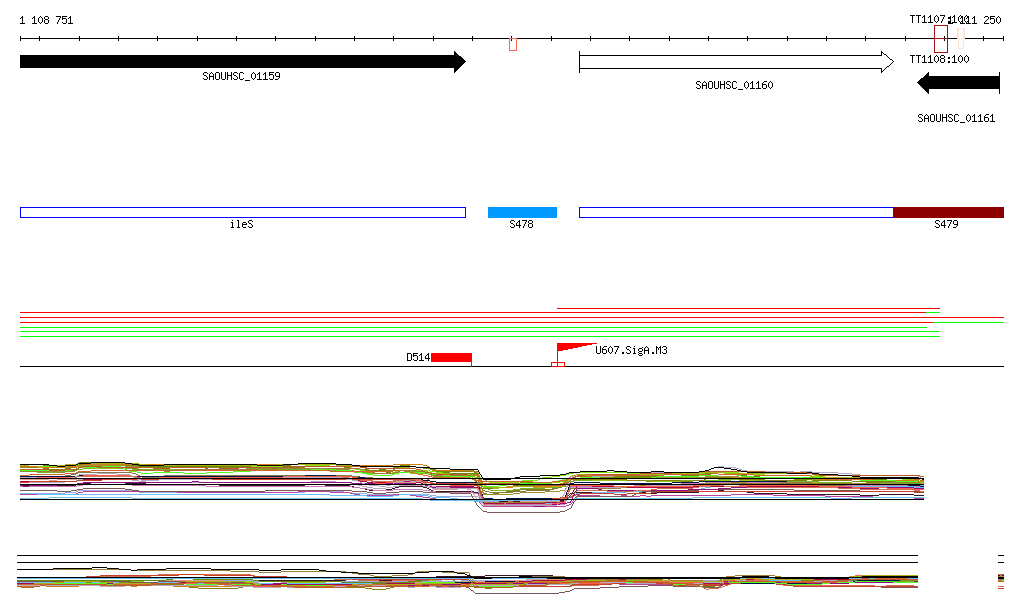Click the SAOUHSC_01160 text label
1024x611 pixels.
coord(734,86)
